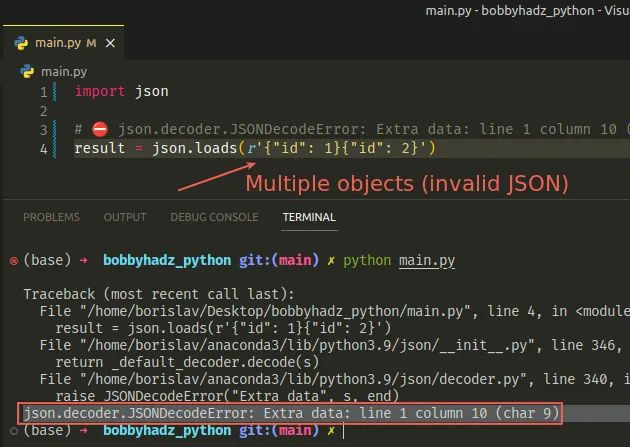The width and height of the screenshot is (630, 447).
Task: Click line number 1 in the gutter
Action: coord(44,92)
